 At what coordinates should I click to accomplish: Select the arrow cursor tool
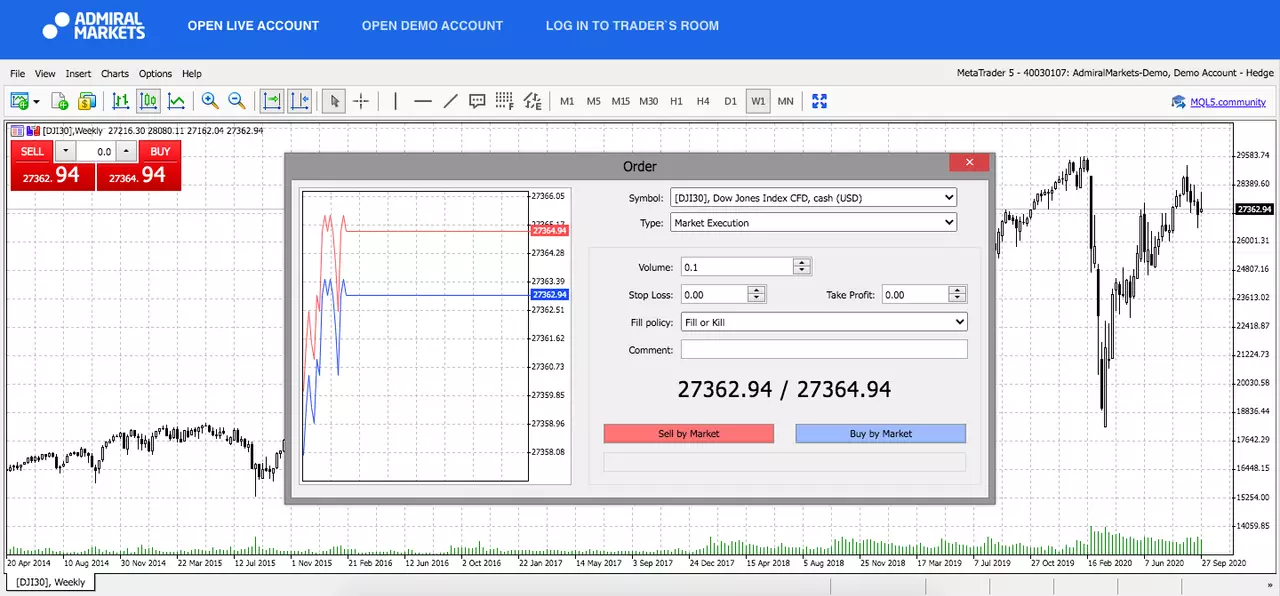click(335, 101)
